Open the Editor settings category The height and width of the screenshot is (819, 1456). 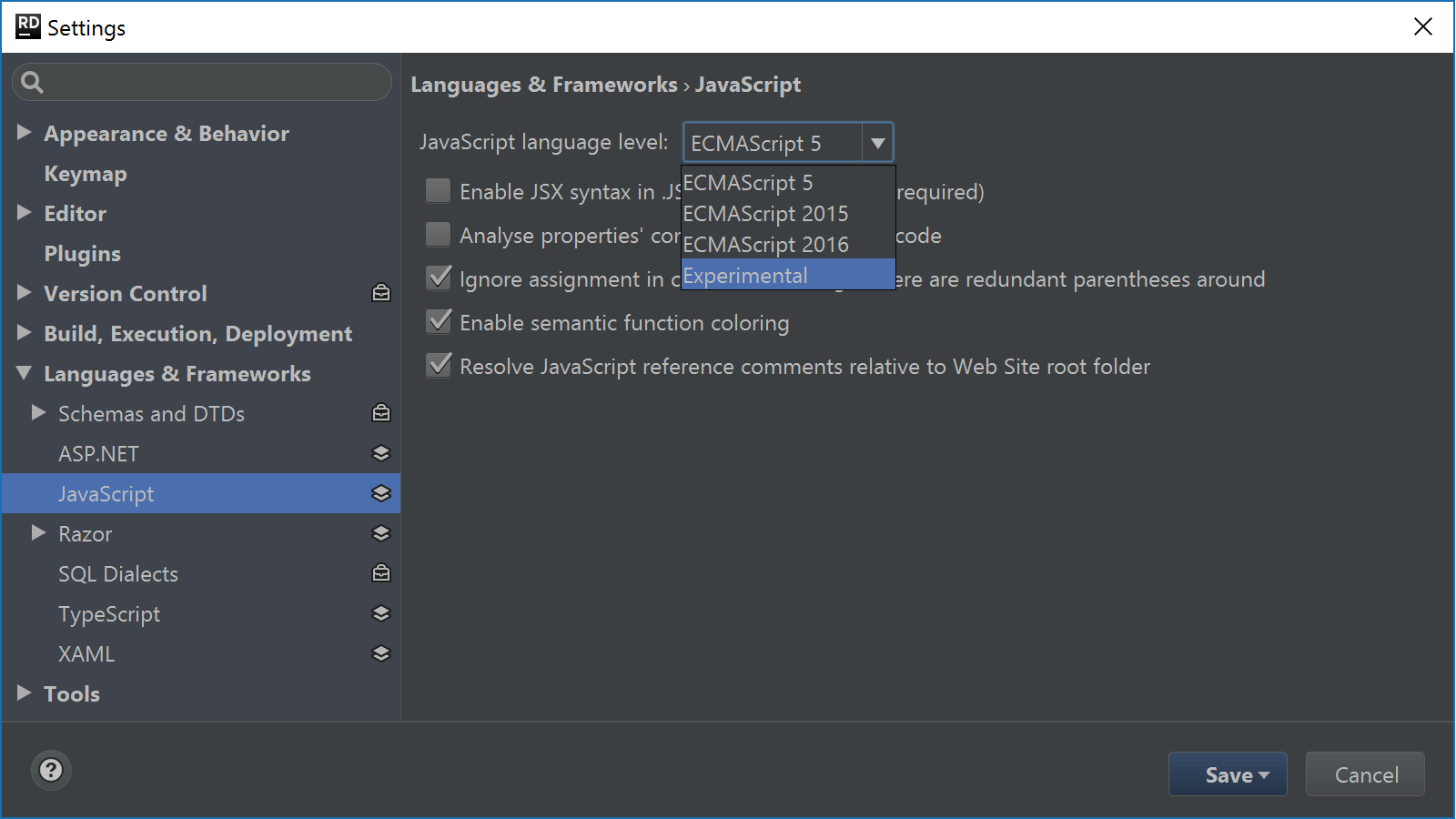coord(76,214)
